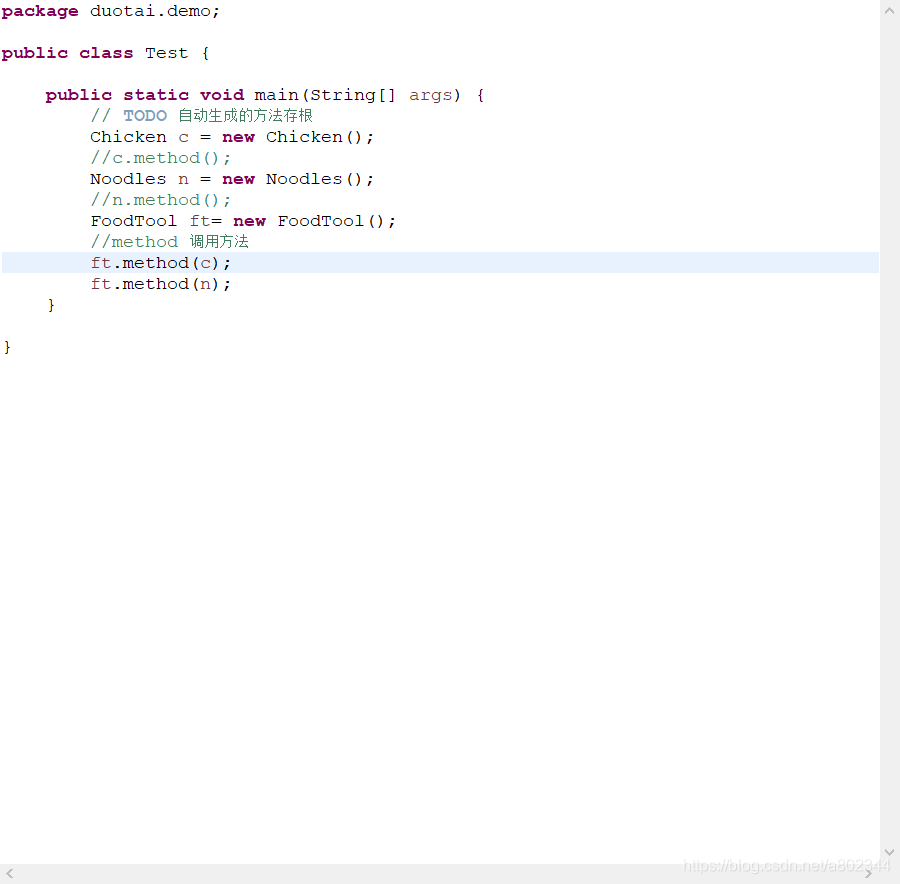This screenshot has height=884, width=900.
Task: Click 'FoodTool' type at line start
Action: (x=133, y=221)
